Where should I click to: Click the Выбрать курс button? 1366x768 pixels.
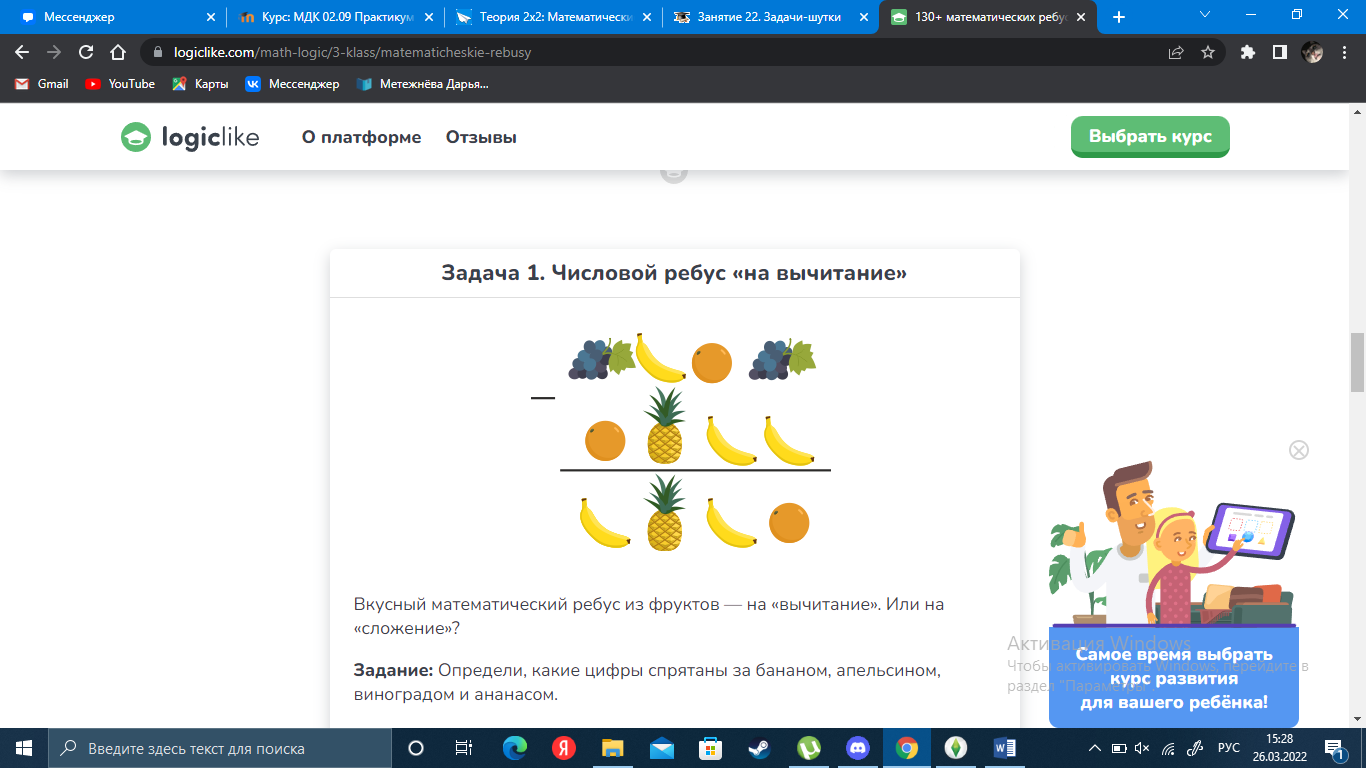click(x=1150, y=137)
